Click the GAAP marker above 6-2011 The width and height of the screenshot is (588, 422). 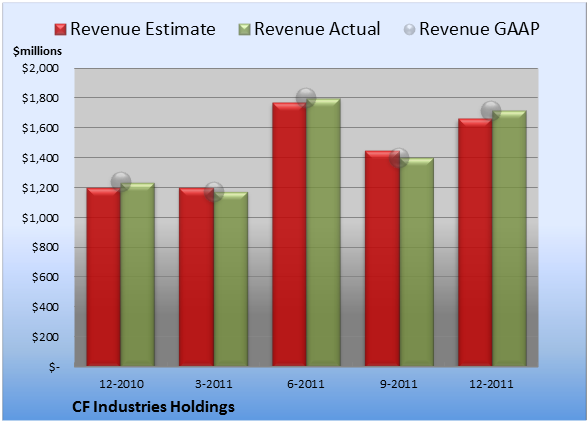point(306,98)
